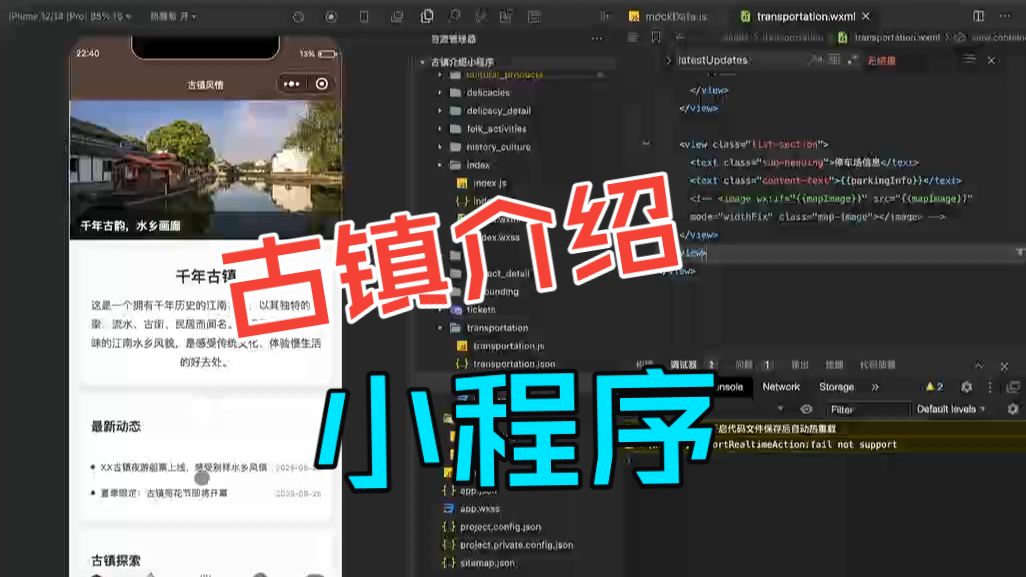
Task: Click the collapse-sidebar icon beside mockData tab
Action: click(605, 16)
